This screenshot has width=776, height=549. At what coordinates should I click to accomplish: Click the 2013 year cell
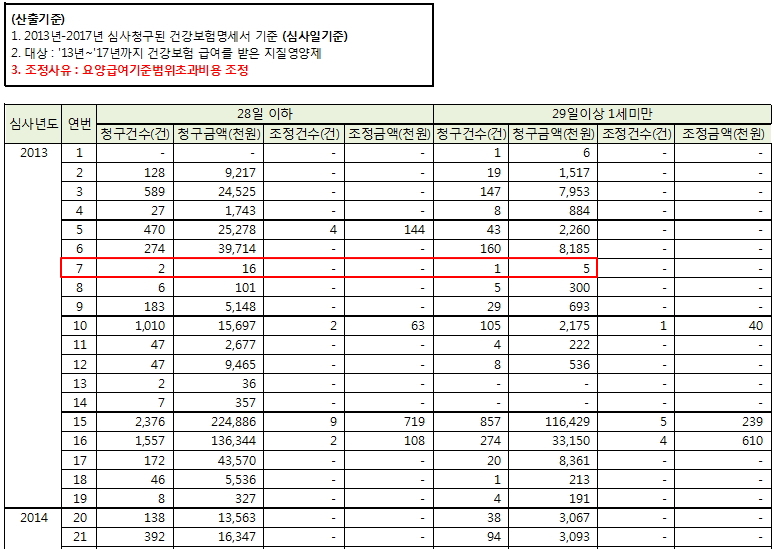[33, 153]
